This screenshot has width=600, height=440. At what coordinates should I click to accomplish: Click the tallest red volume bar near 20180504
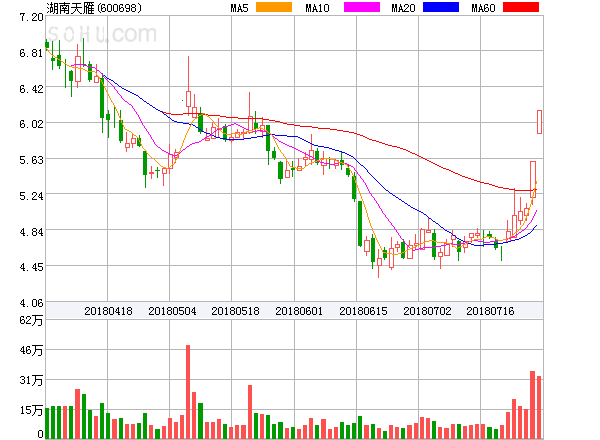(x=188, y=392)
